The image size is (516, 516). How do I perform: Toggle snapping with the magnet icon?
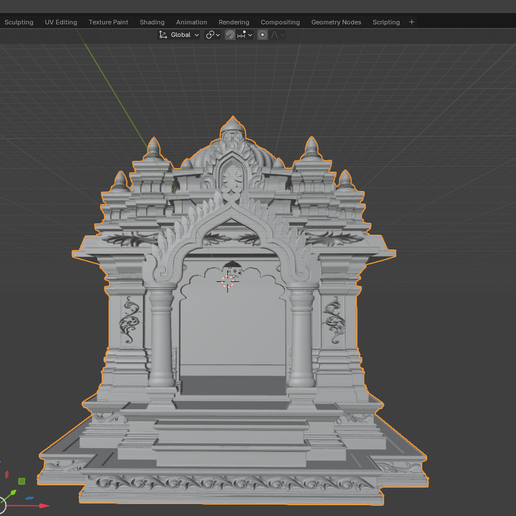pos(230,35)
